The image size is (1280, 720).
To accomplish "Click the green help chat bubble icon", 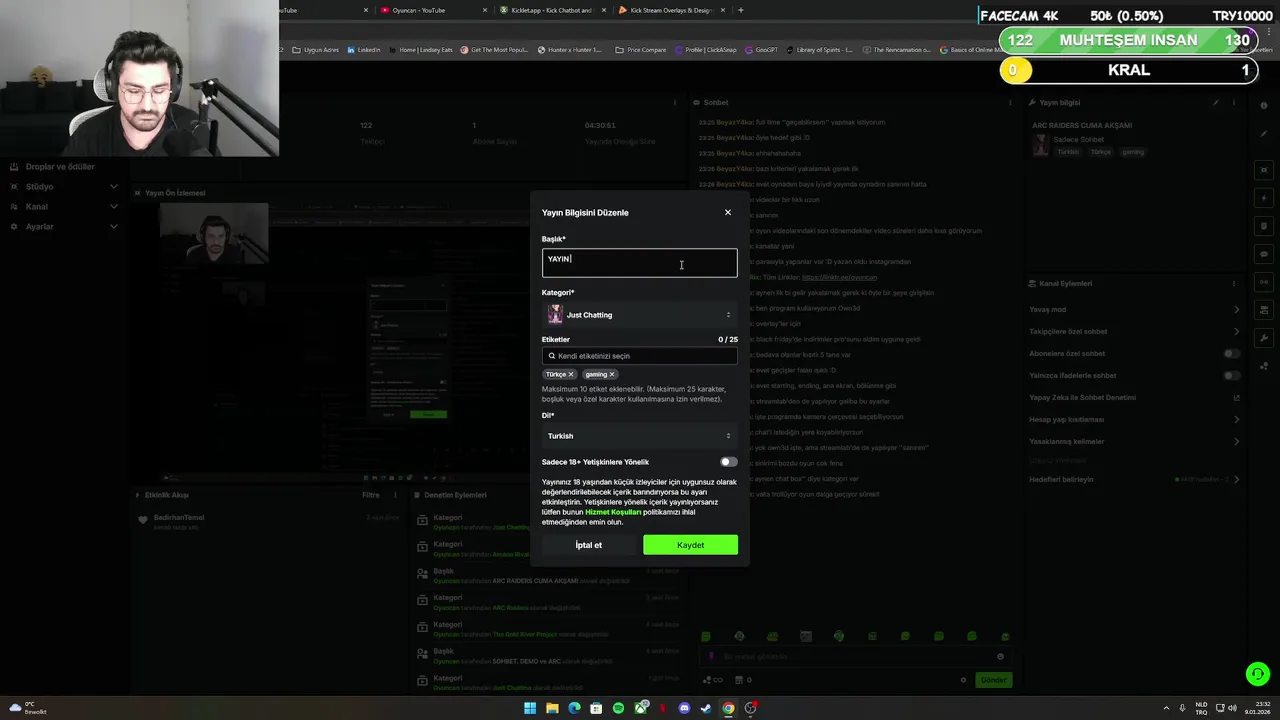I will coord(1258,674).
